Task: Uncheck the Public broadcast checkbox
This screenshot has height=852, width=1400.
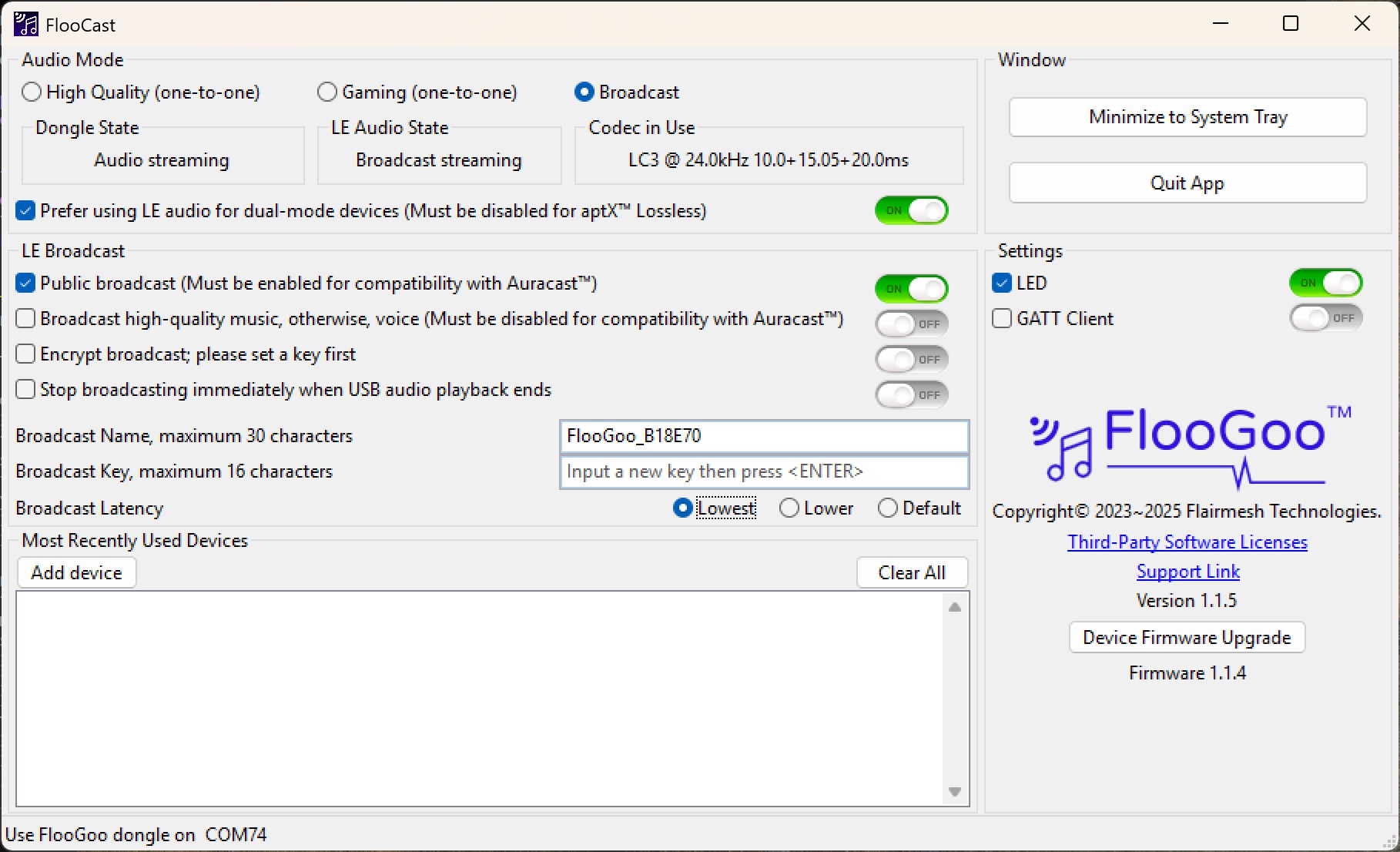Action: point(25,283)
